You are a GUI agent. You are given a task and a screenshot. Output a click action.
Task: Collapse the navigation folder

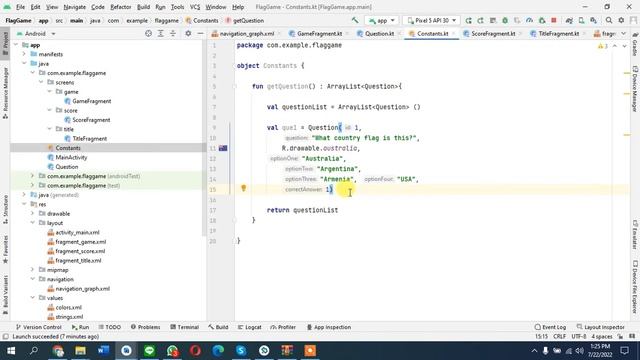tap(32, 279)
